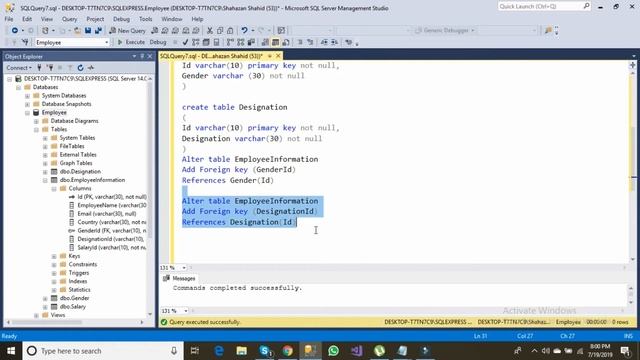Open File Explorer from the taskbar

(242, 351)
